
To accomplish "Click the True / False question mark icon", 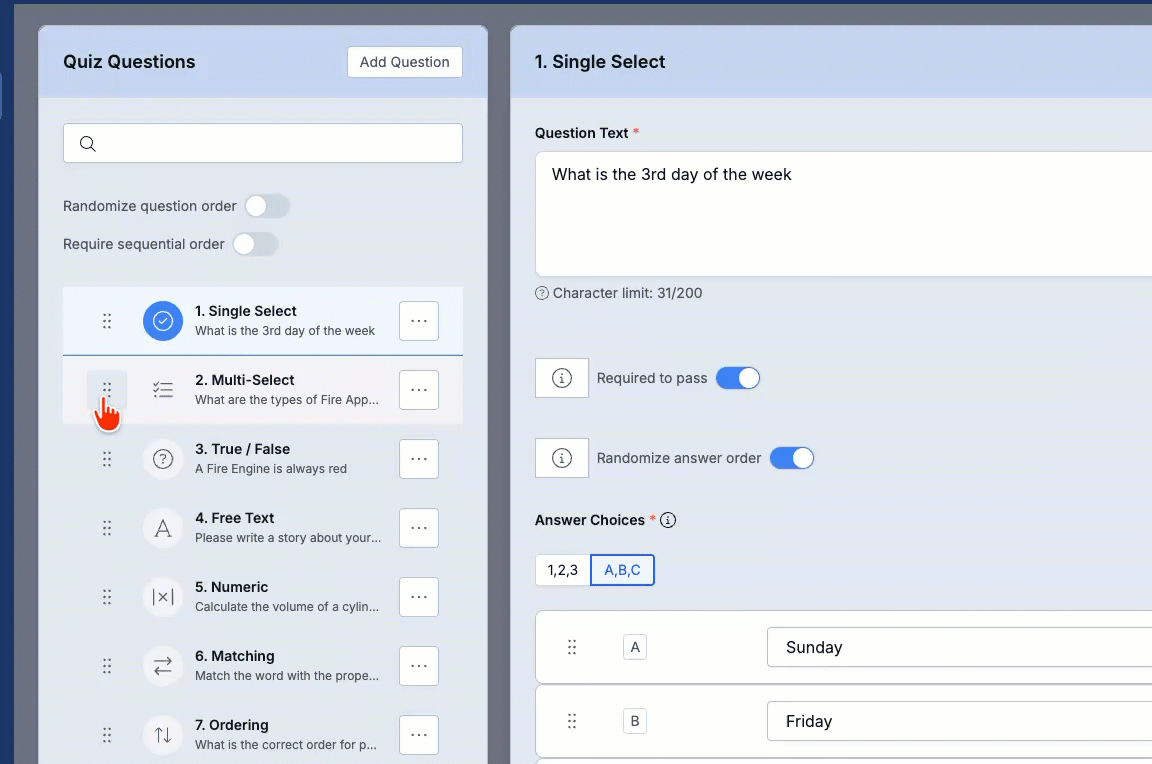I will [x=162, y=459].
